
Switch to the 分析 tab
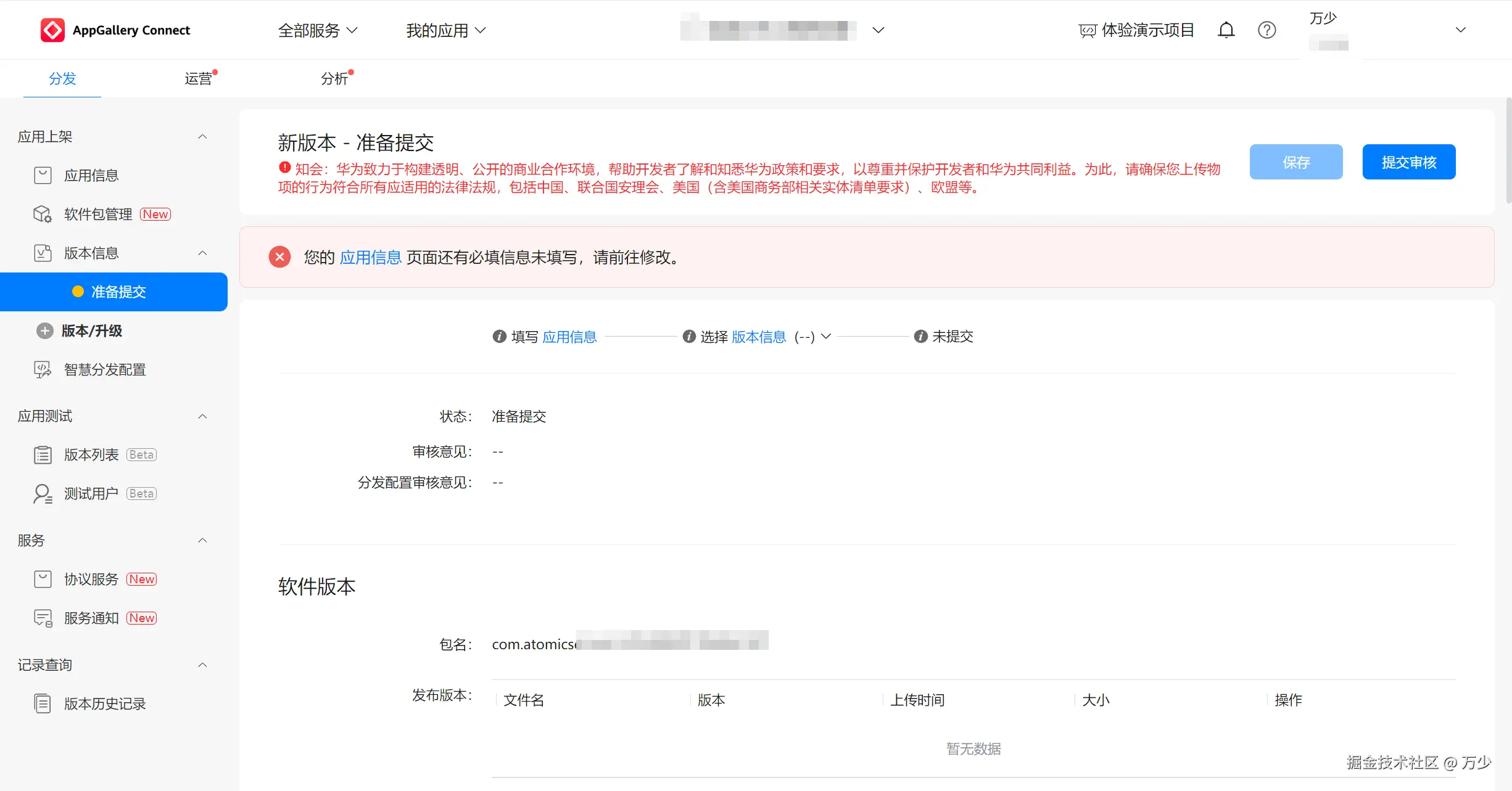tap(334, 79)
